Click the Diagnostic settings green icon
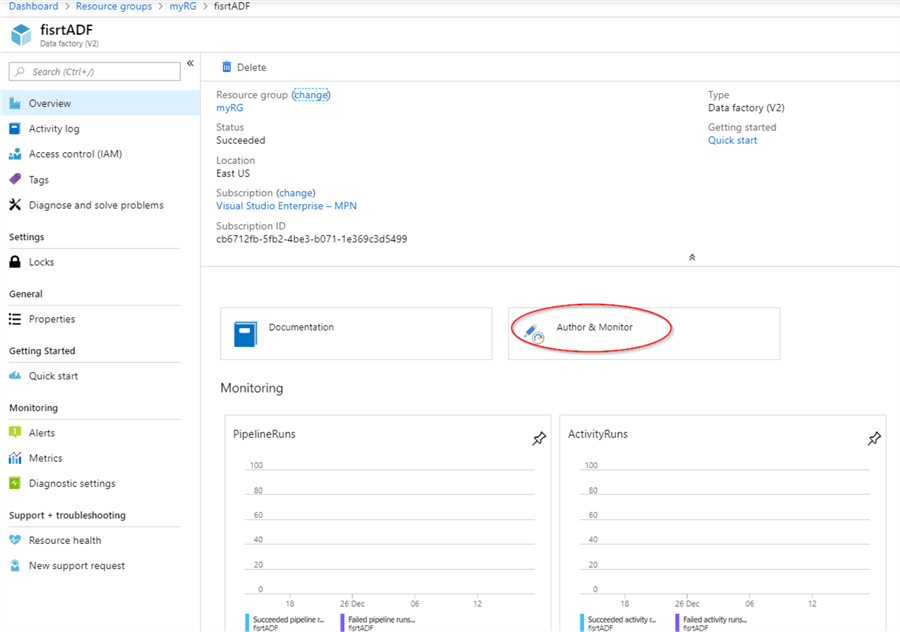The height and width of the screenshot is (632, 900). [x=15, y=483]
